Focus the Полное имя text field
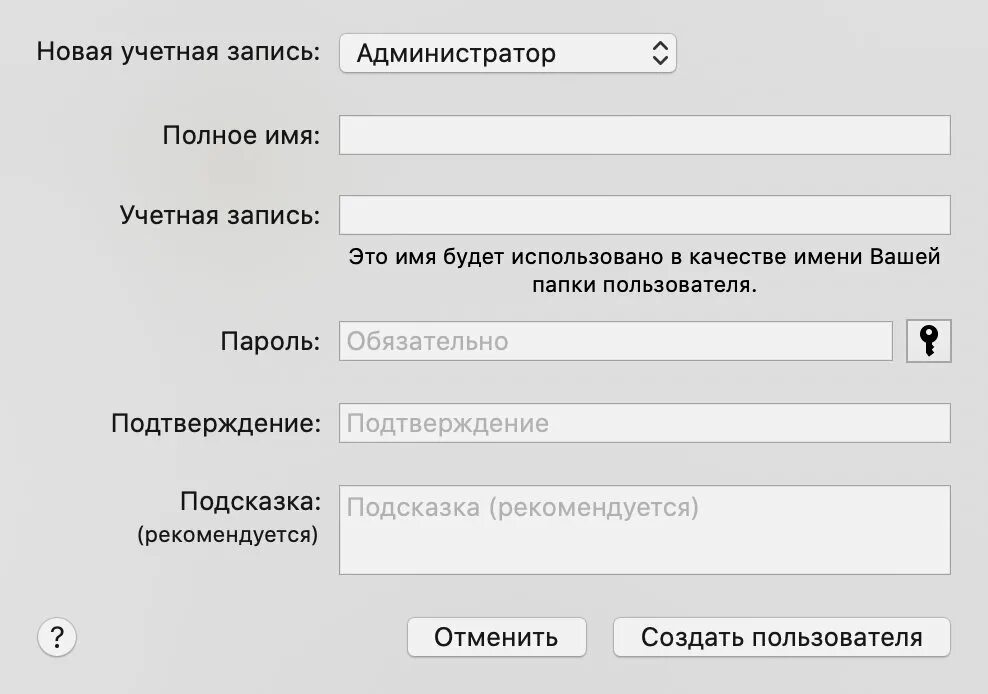This screenshot has height=694, width=988. tap(645, 135)
